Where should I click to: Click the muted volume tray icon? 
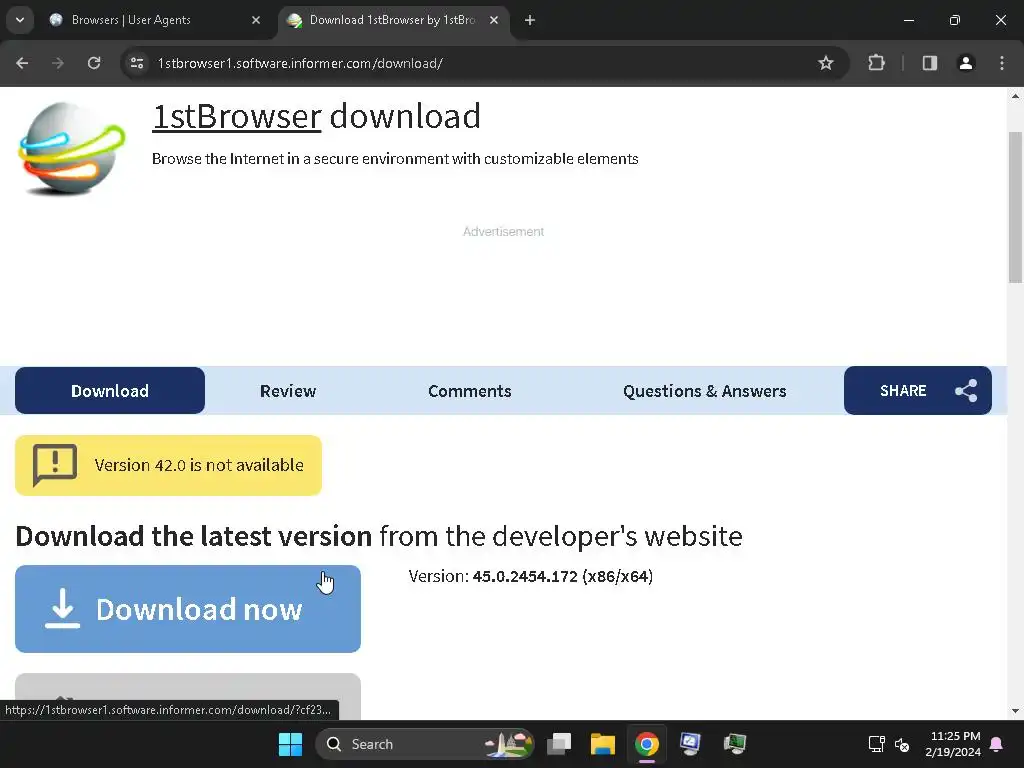(x=902, y=744)
